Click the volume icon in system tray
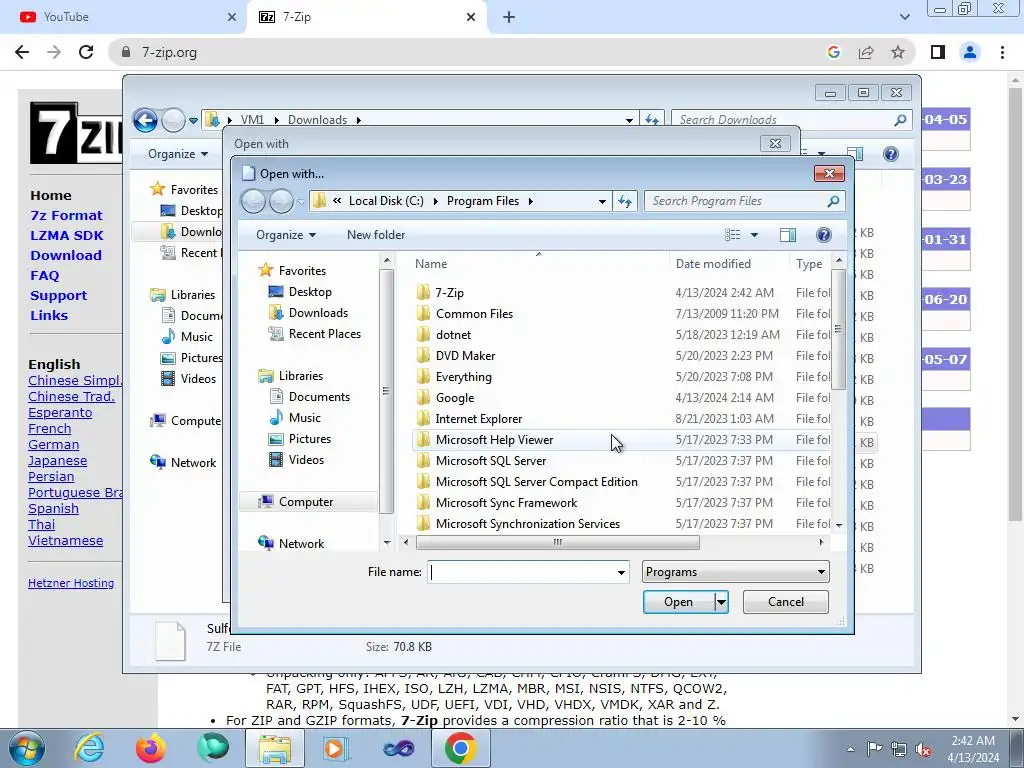 point(923,750)
